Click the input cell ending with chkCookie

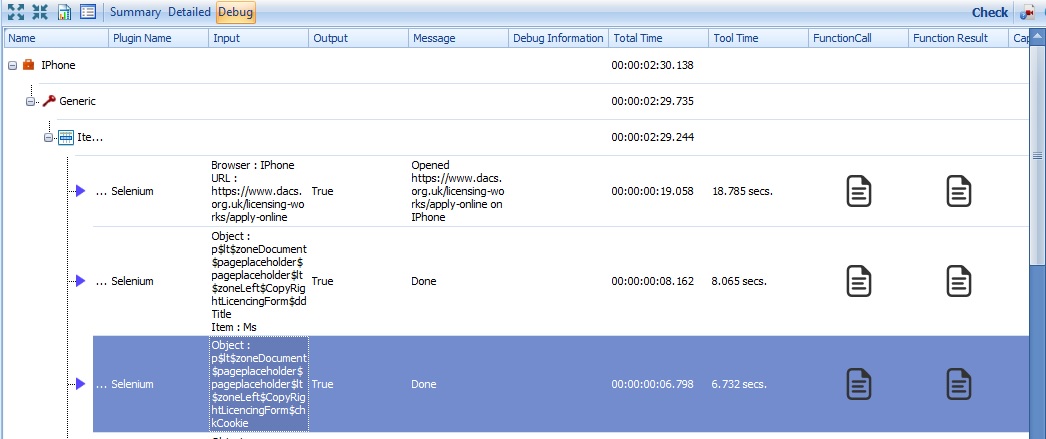tap(259, 384)
